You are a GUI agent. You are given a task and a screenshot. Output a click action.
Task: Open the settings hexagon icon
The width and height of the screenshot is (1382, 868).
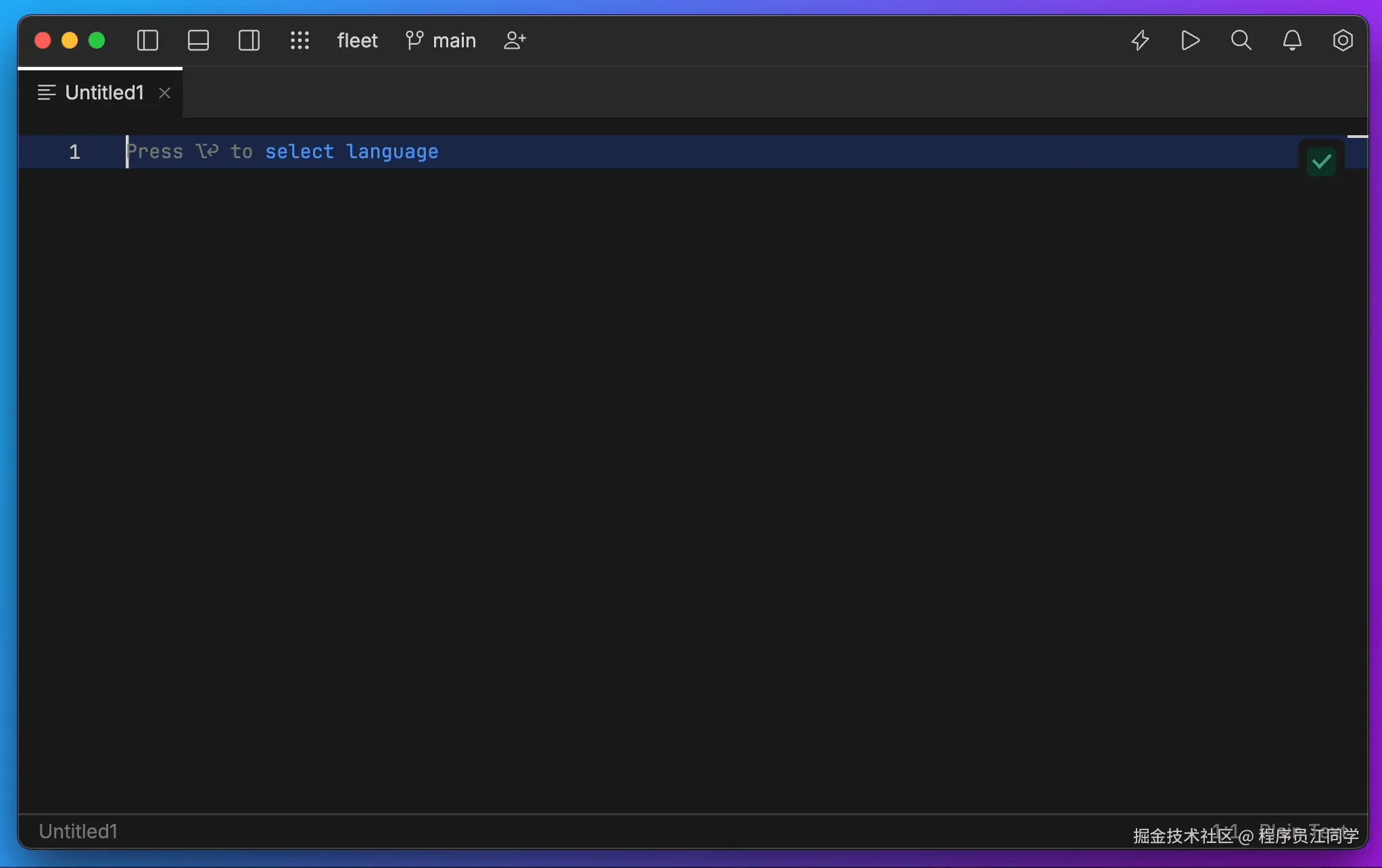(1342, 41)
